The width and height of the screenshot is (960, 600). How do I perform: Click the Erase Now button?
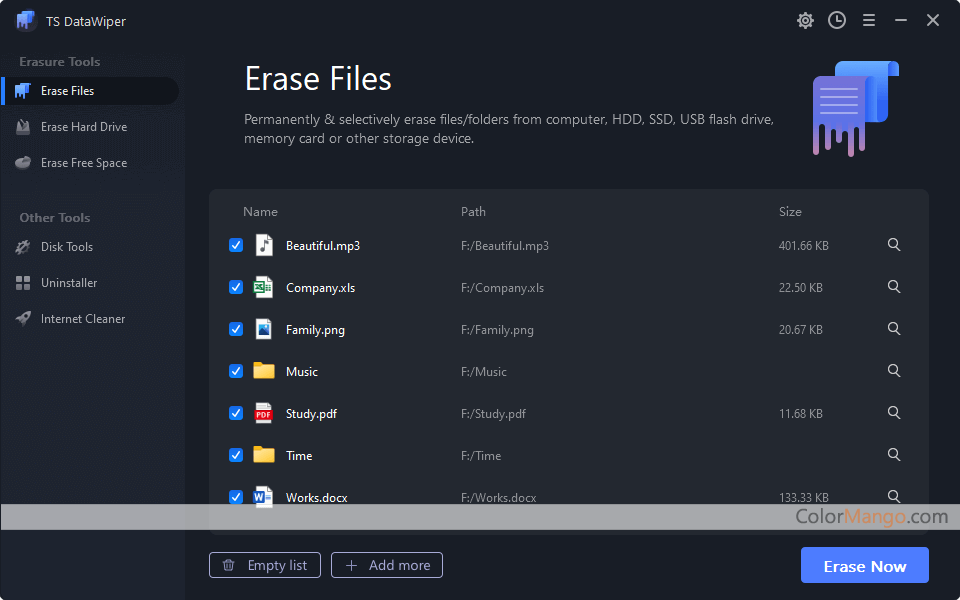(864, 566)
